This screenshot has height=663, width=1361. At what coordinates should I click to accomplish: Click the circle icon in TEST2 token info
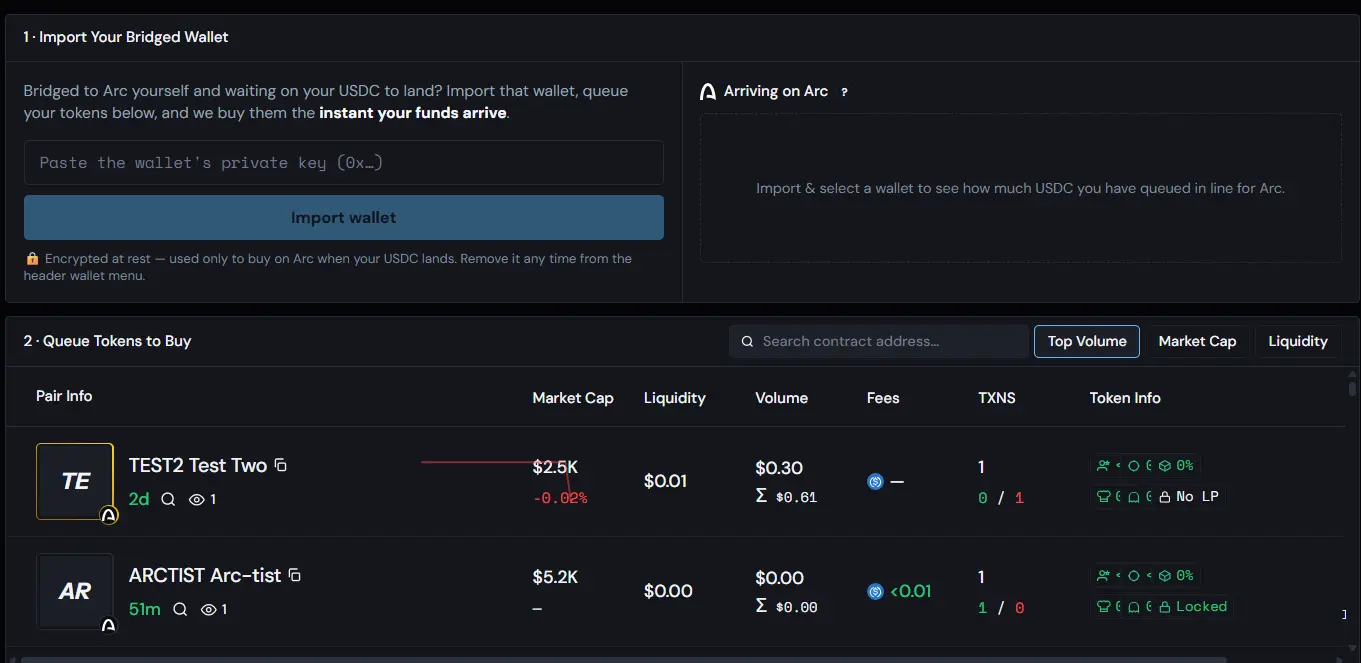[x=1134, y=466]
